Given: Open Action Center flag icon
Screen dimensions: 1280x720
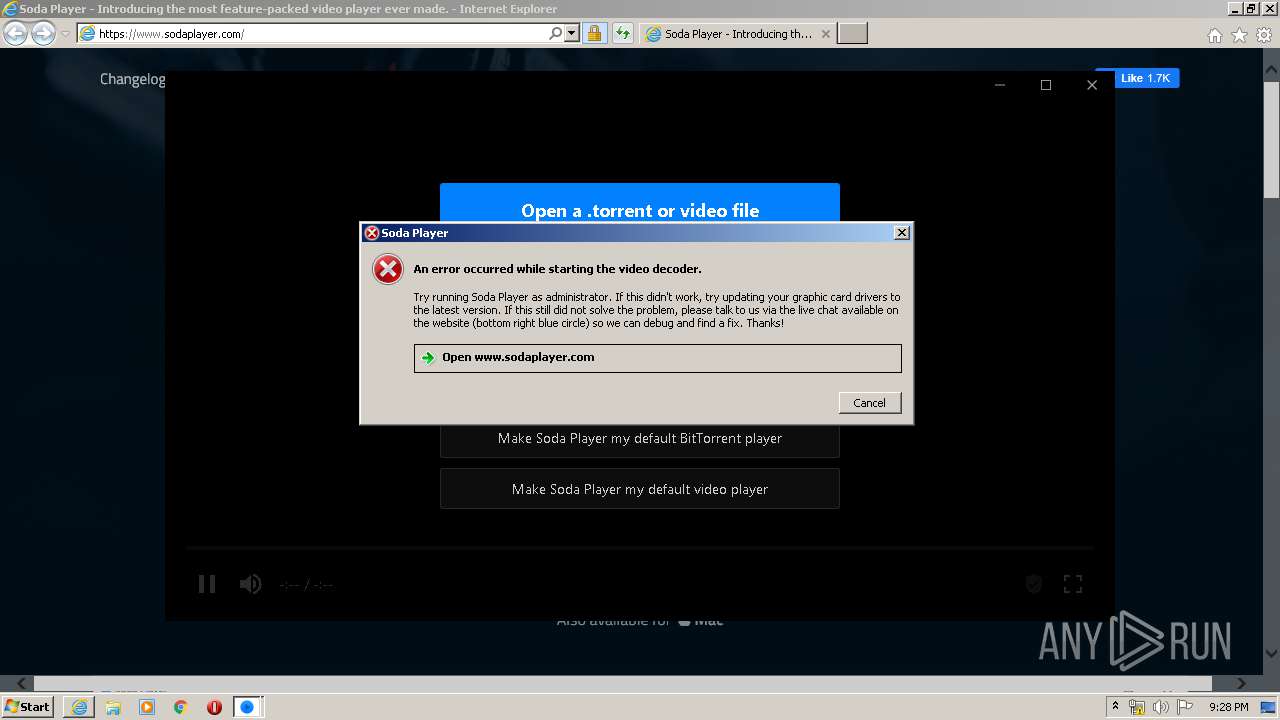Looking at the screenshot, I should tap(1184, 707).
